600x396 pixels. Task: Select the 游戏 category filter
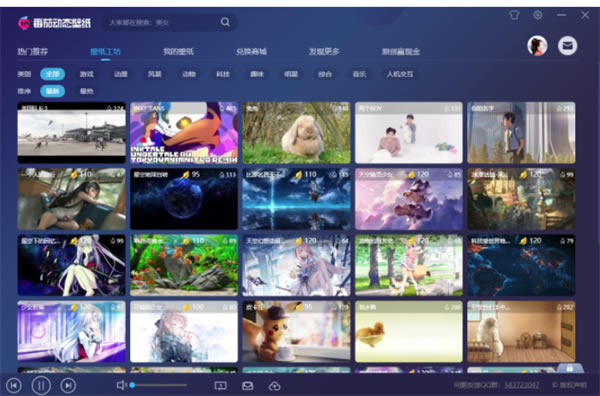pos(87,74)
